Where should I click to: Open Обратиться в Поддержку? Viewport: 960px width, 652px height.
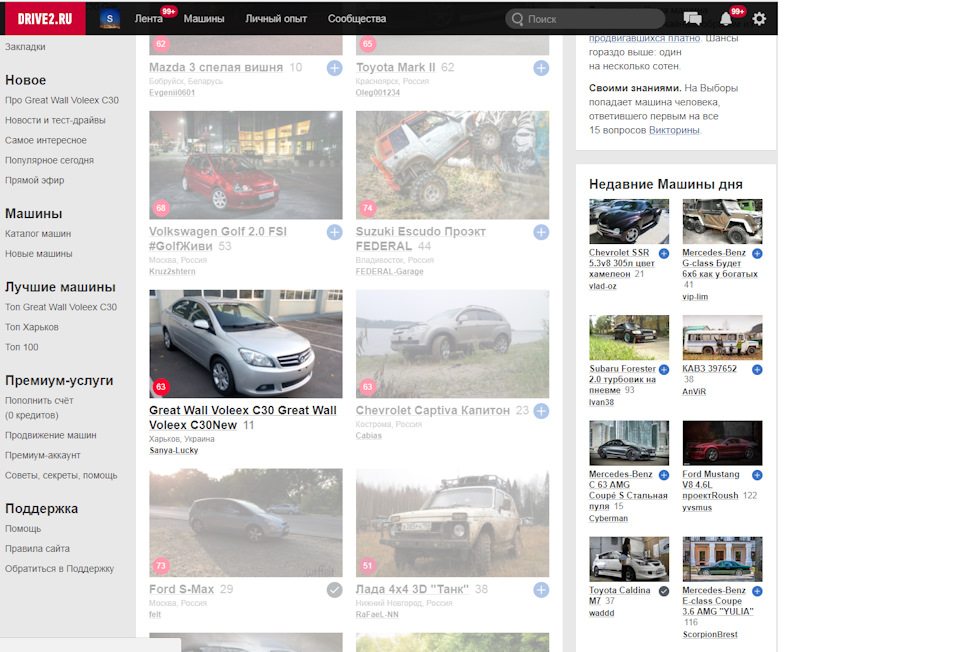[x=59, y=569]
